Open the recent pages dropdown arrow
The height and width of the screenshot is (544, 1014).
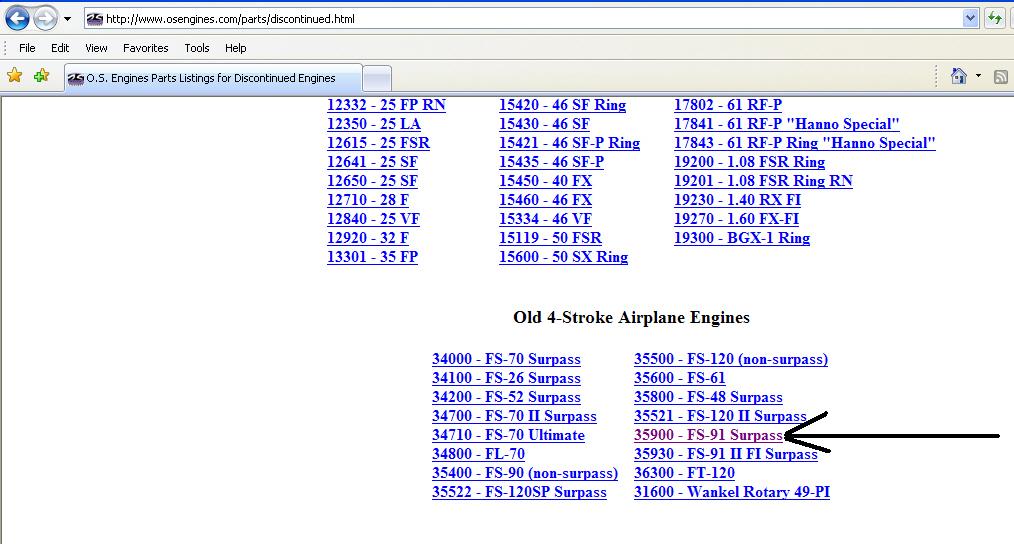(x=67, y=19)
